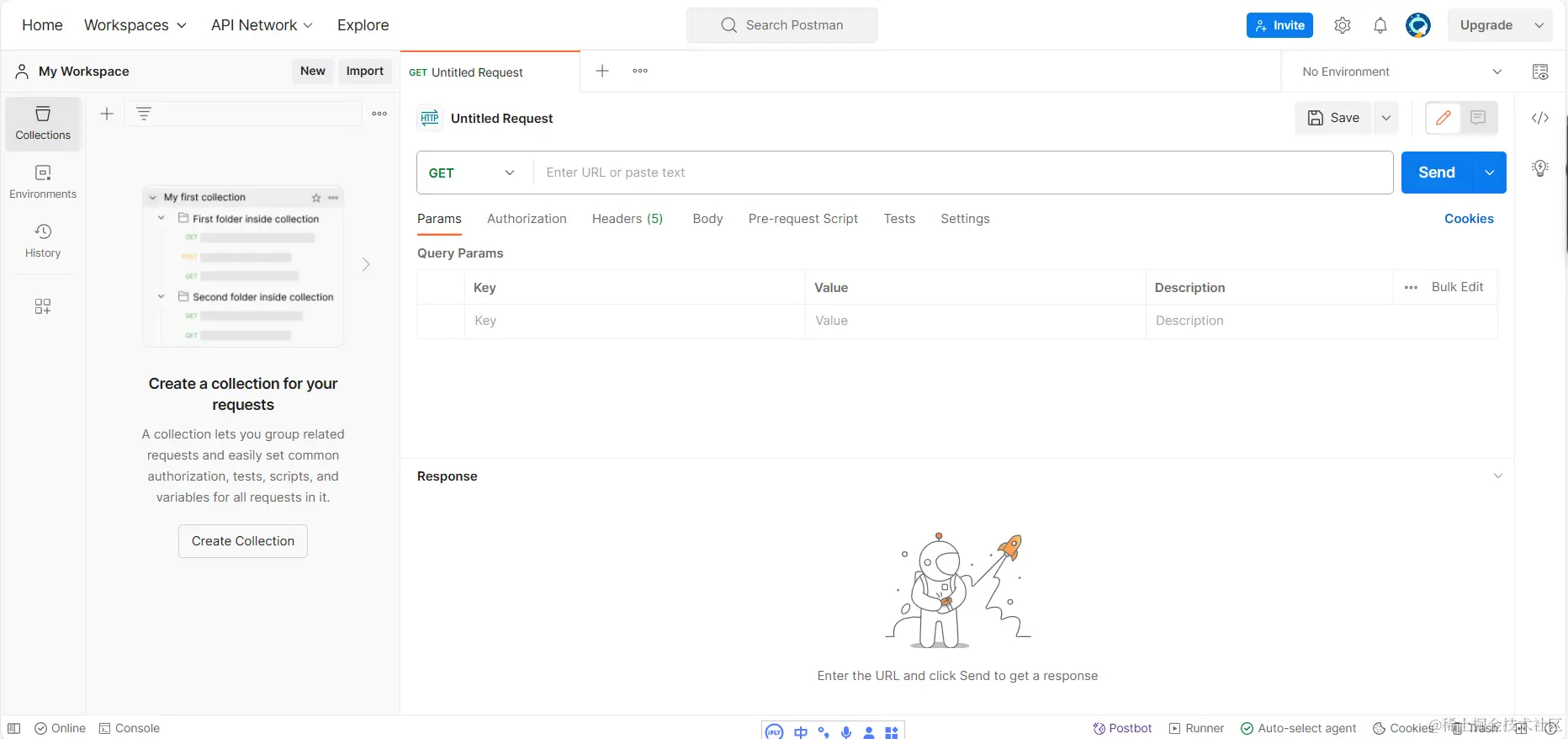This screenshot has width=1568, height=739.
Task: Click the lightbulb info icon
Action: click(x=1540, y=167)
